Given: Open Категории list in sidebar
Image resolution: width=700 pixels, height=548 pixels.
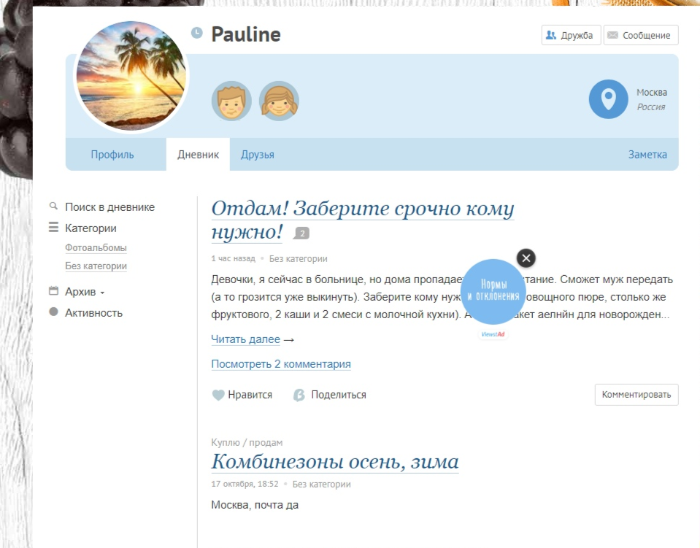Looking at the screenshot, I should click(97, 228).
